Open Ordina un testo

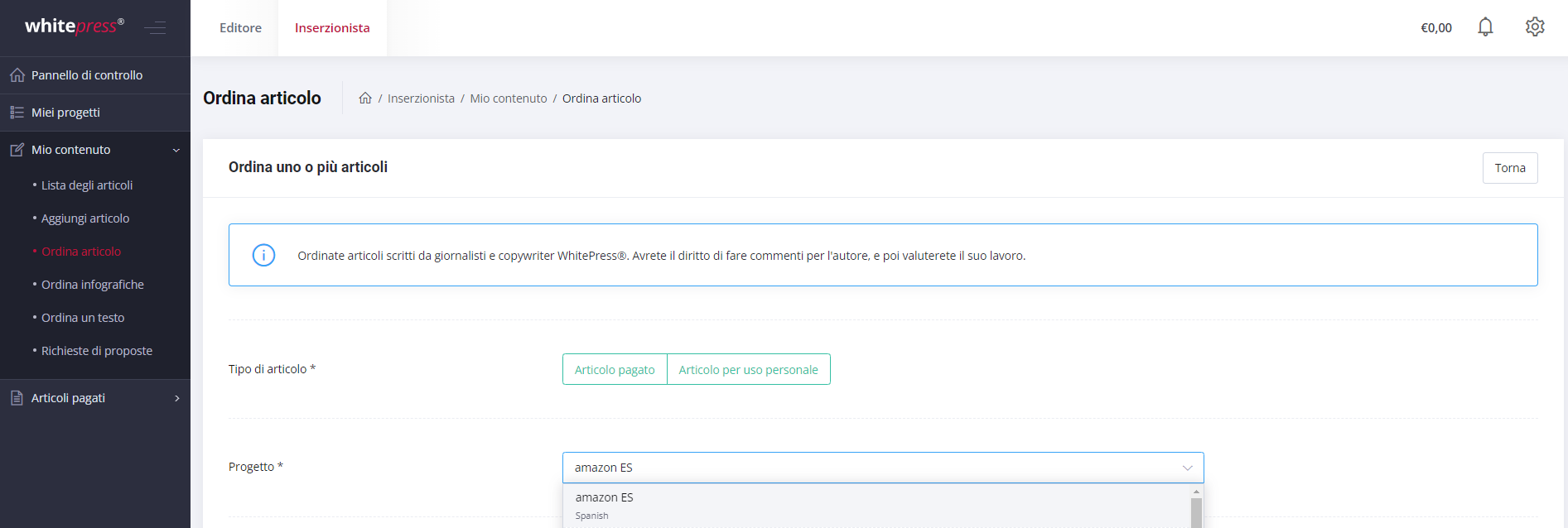pos(83,318)
